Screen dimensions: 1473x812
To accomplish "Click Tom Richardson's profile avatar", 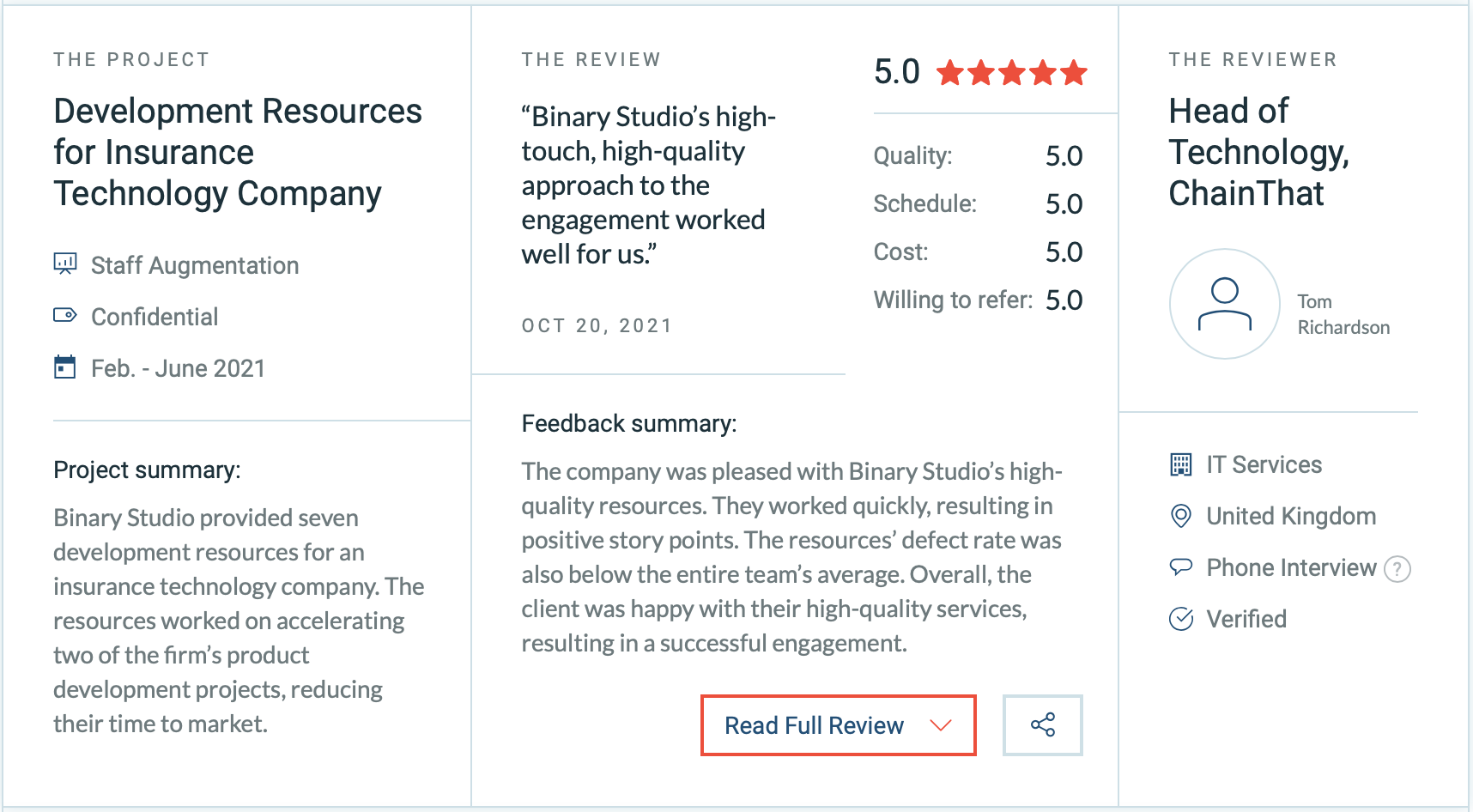I will pyautogui.click(x=1225, y=304).
